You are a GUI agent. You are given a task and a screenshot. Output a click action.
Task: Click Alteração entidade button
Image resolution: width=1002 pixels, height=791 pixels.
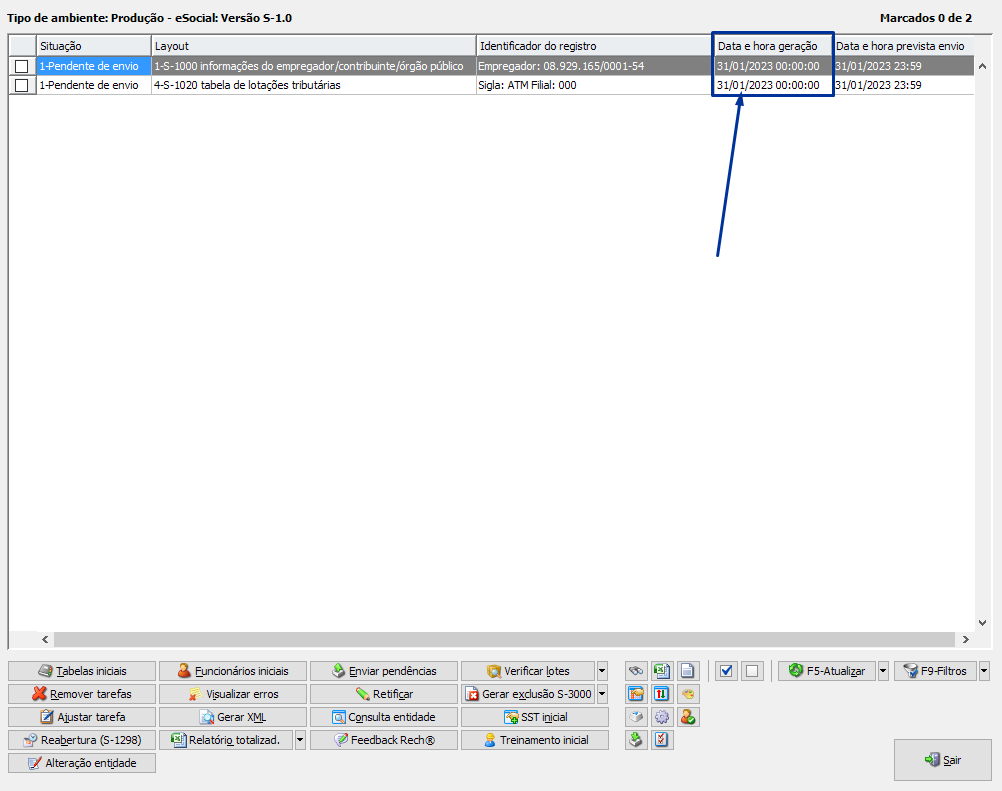82,763
